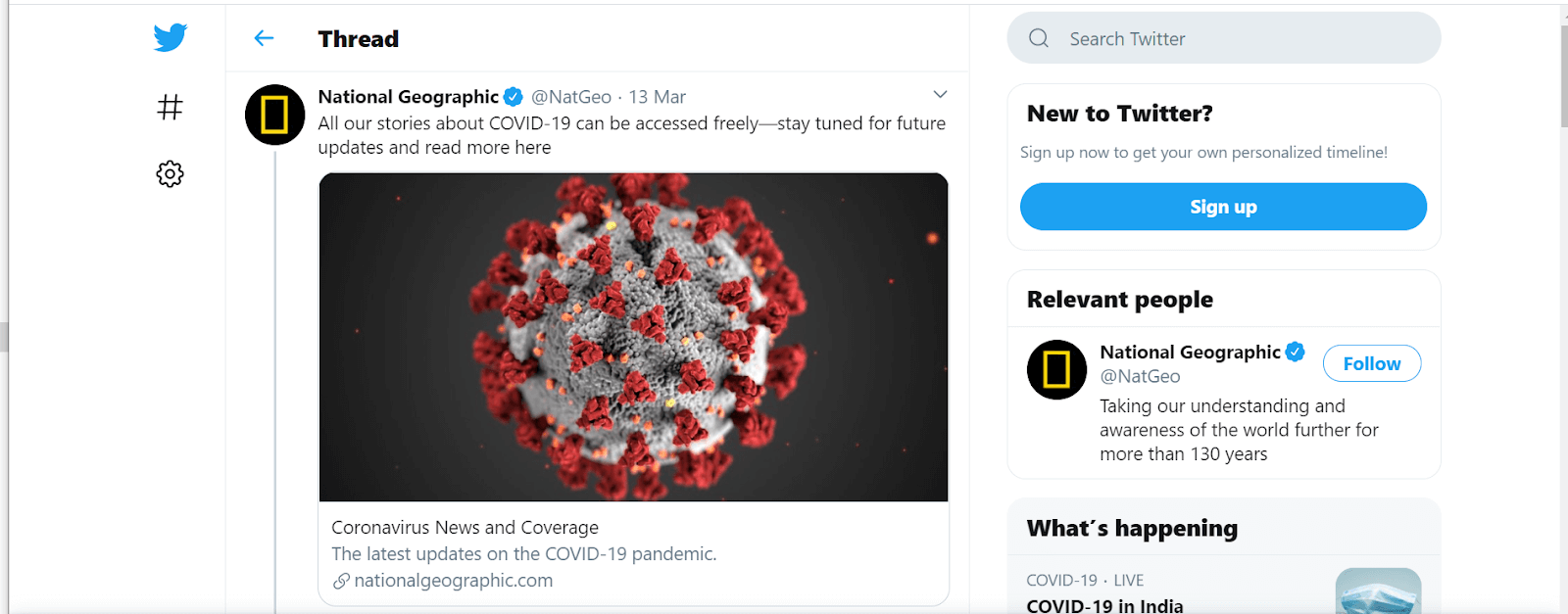Click the Twitter bird logo
1568x614 pixels.
(x=169, y=37)
